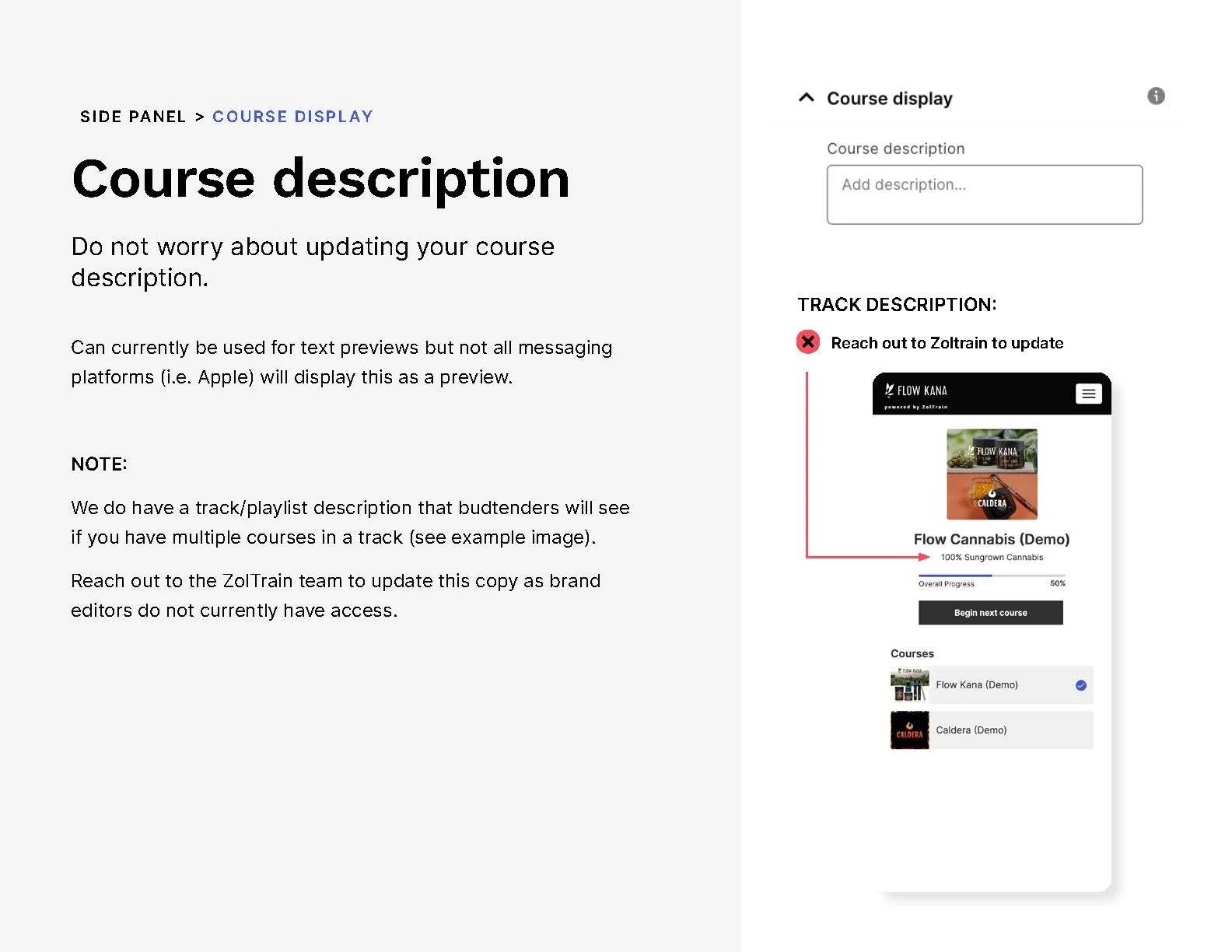Click the Flow Kana course thumbnail

[x=909, y=685]
